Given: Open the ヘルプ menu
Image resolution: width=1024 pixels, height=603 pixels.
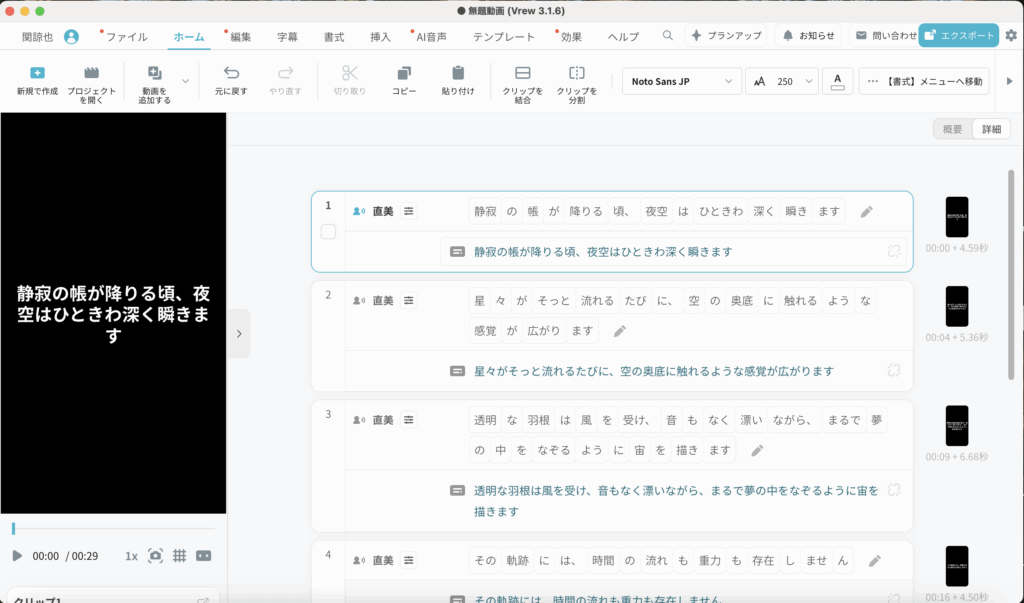Looking at the screenshot, I should pyautogui.click(x=623, y=37).
